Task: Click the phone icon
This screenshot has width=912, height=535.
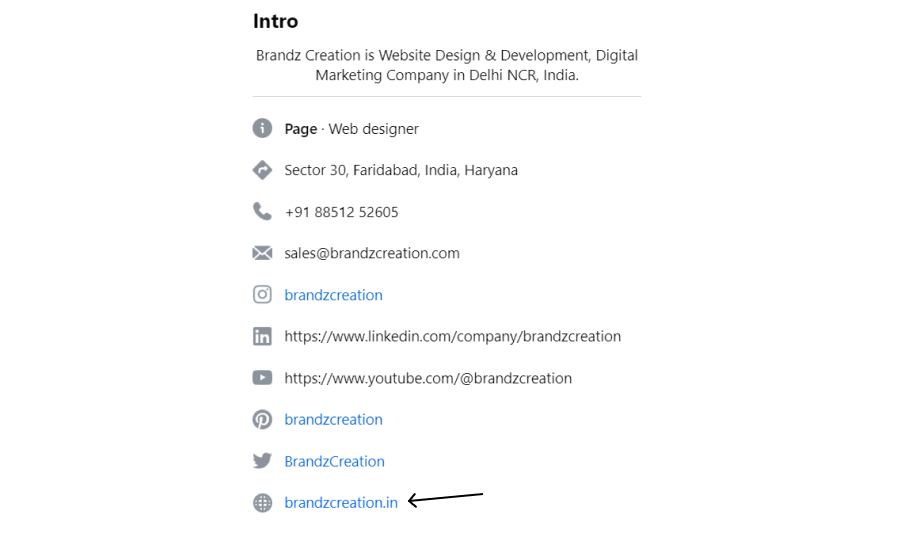Action: click(x=262, y=211)
